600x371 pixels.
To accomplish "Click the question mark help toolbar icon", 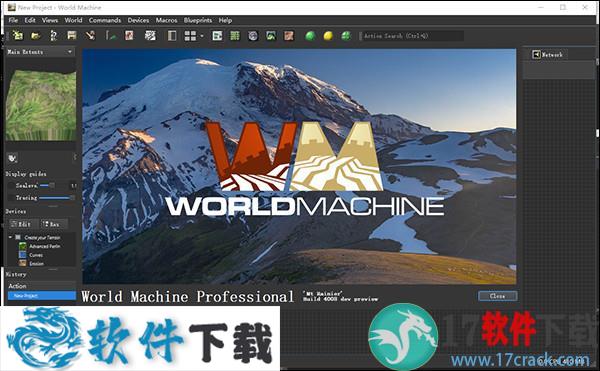I will [54, 36].
